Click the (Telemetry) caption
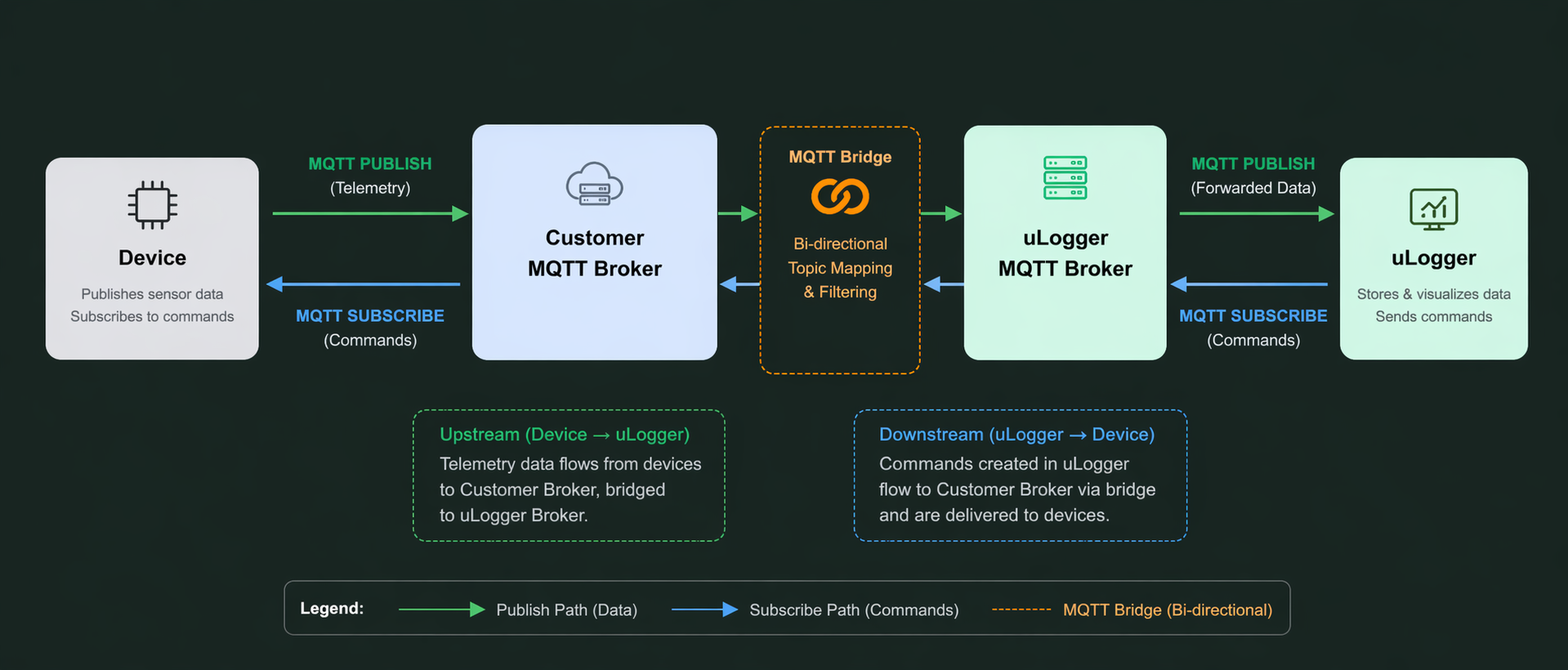1568x670 pixels. click(370, 188)
